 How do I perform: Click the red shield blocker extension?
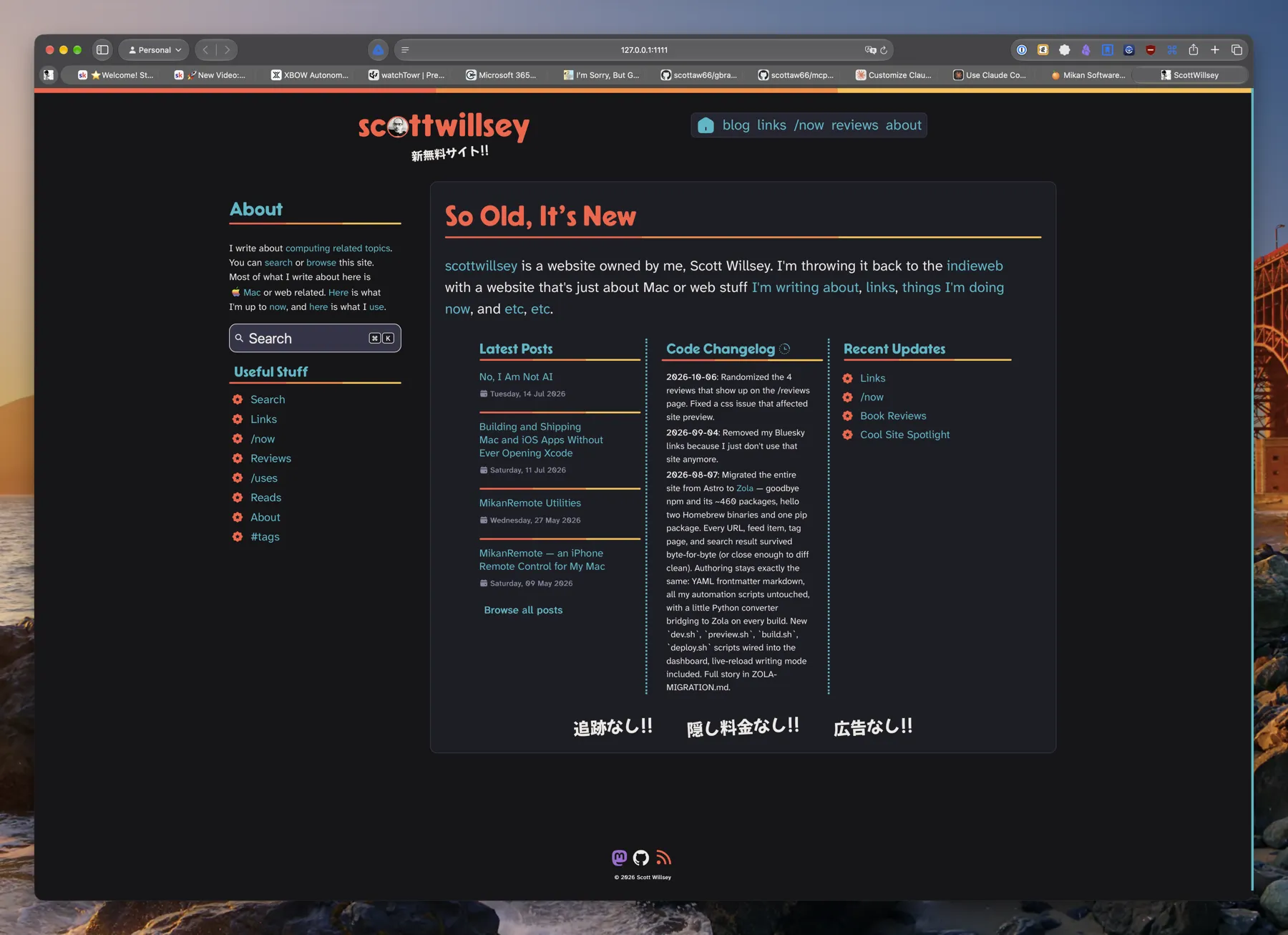1151,49
